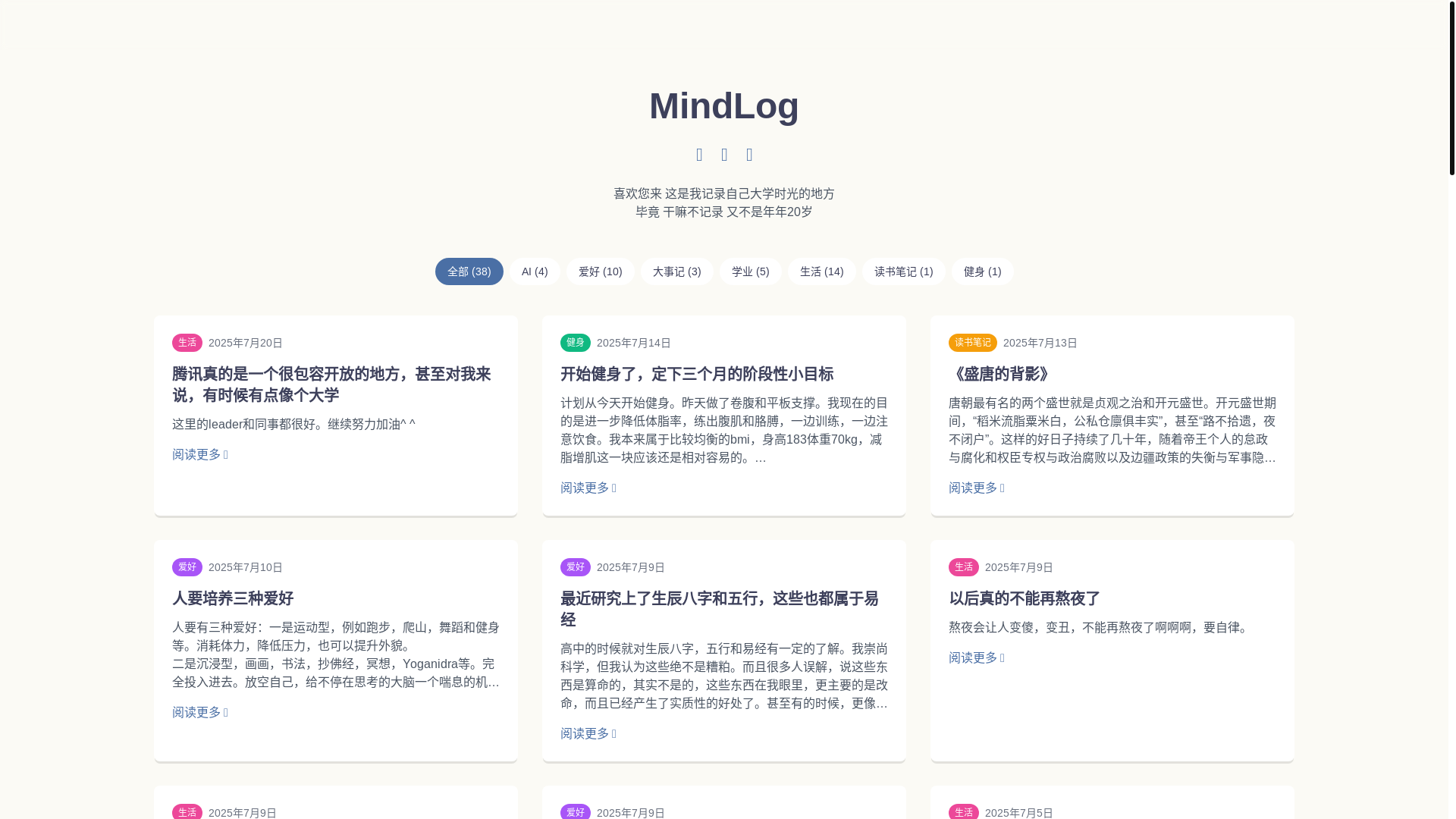Viewport: 1456px width, 819px height.
Task: Click the date 2025年7月14日
Action: 634,343
